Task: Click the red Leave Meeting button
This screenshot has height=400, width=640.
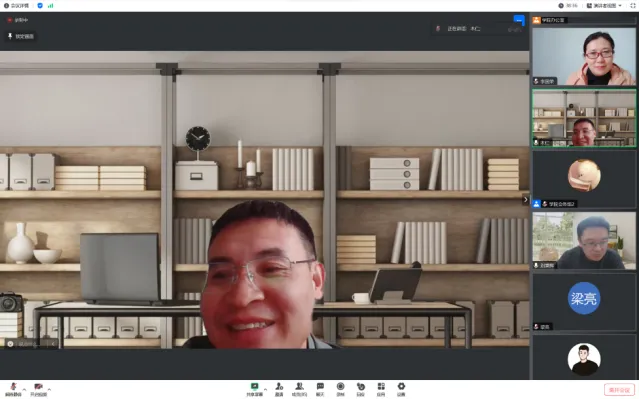Action: 619,389
